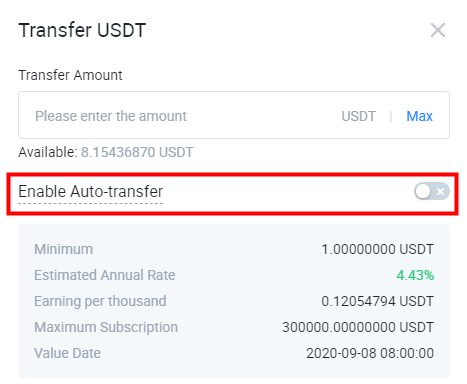The height and width of the screenshot is (384, 467).
Task: Click the Earning per thousand label
Action: [100, 301]
